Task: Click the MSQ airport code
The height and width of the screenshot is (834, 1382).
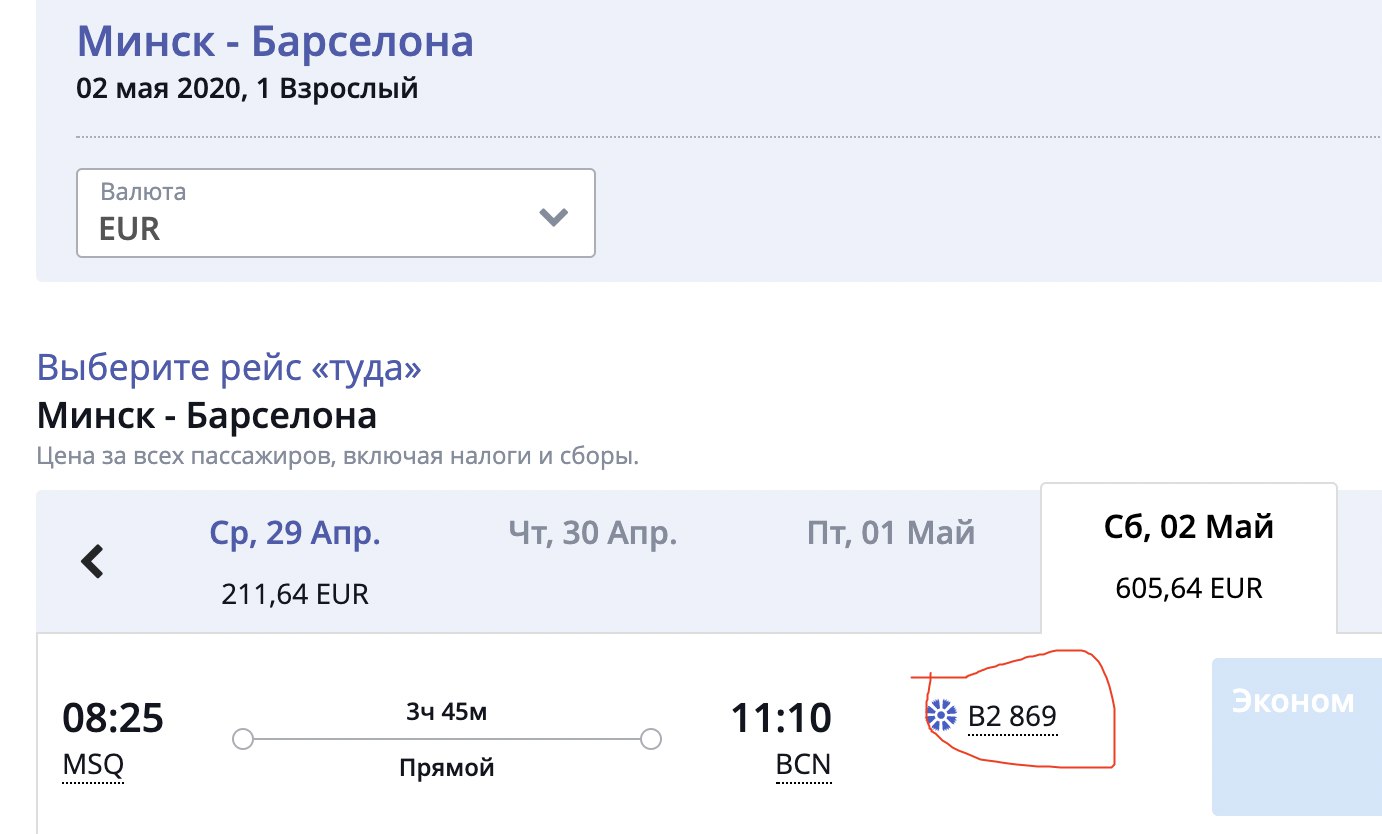Action: (93, 766)
